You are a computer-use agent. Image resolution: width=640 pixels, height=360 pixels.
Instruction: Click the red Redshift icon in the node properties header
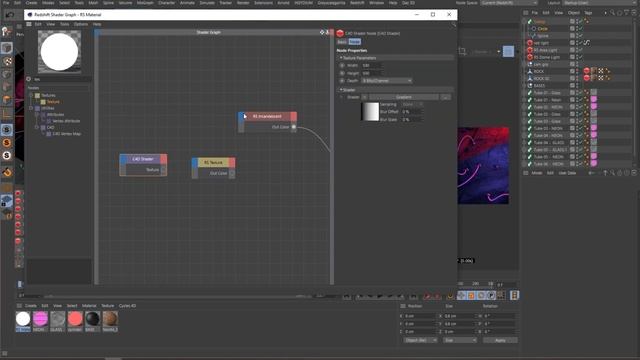click(x=340, y=33)
